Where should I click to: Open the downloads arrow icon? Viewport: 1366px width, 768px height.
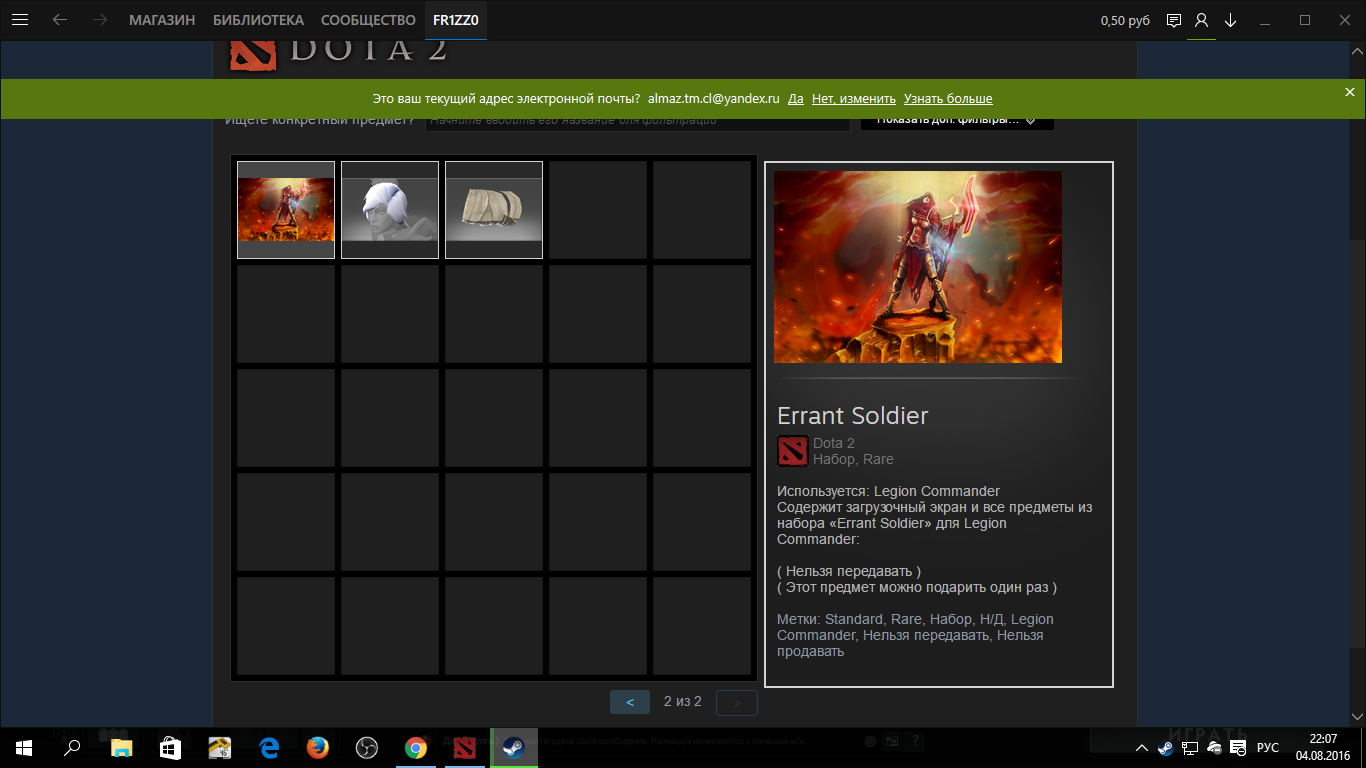coord(1231,20)
